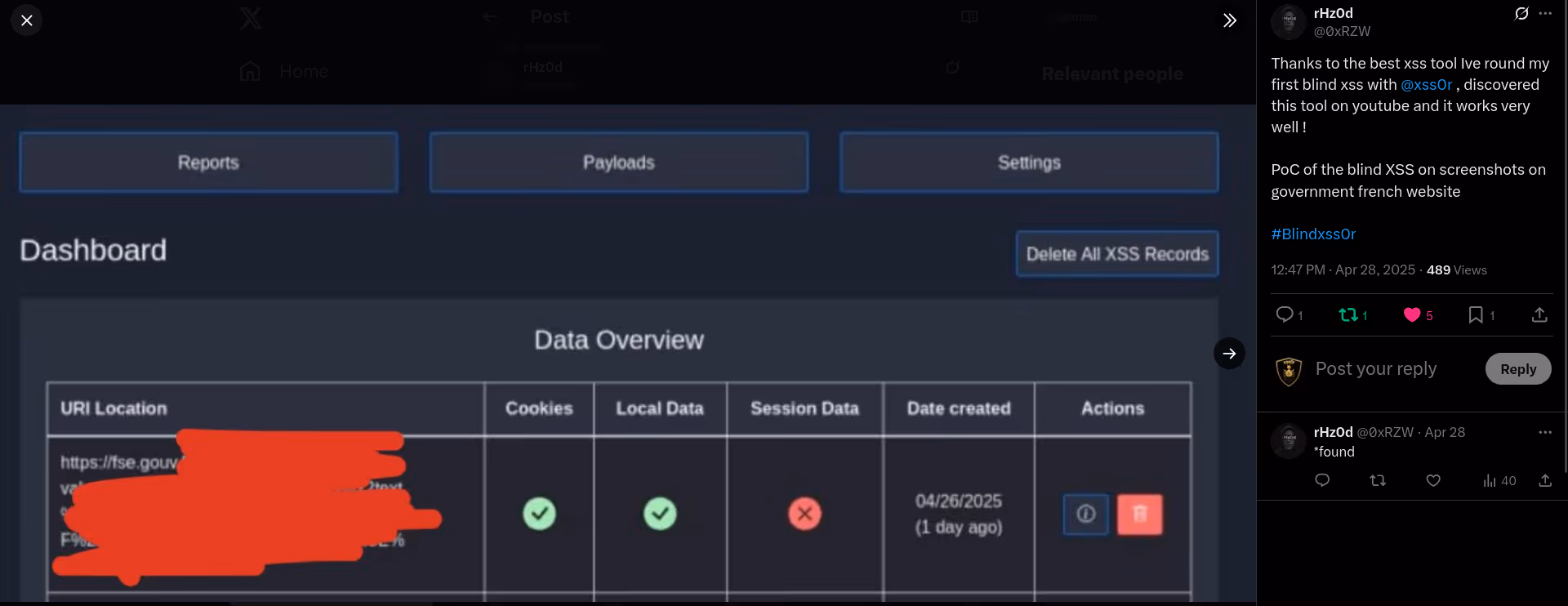Image resolution: width=1568 pixels, height=606 pixels.
Task: Select the Settings tab in the screenshot
Action: [x=1029, y=163]
